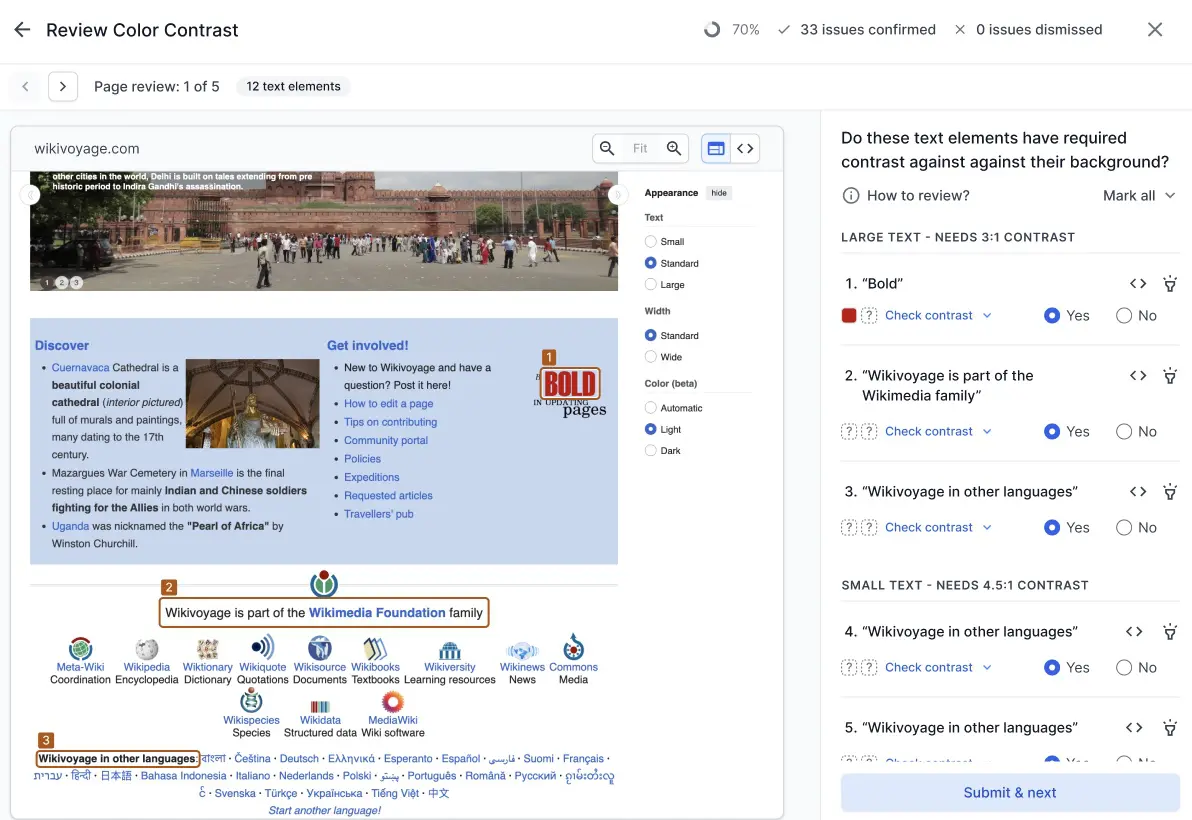Select the screenshot view toggle icon
This screenshot has height=820, width=1192.
pyautogui.click(x=715, y=147)
